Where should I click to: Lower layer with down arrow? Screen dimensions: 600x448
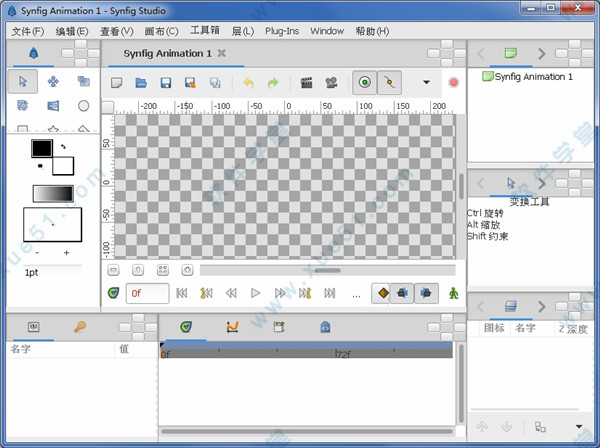point(507,426)
